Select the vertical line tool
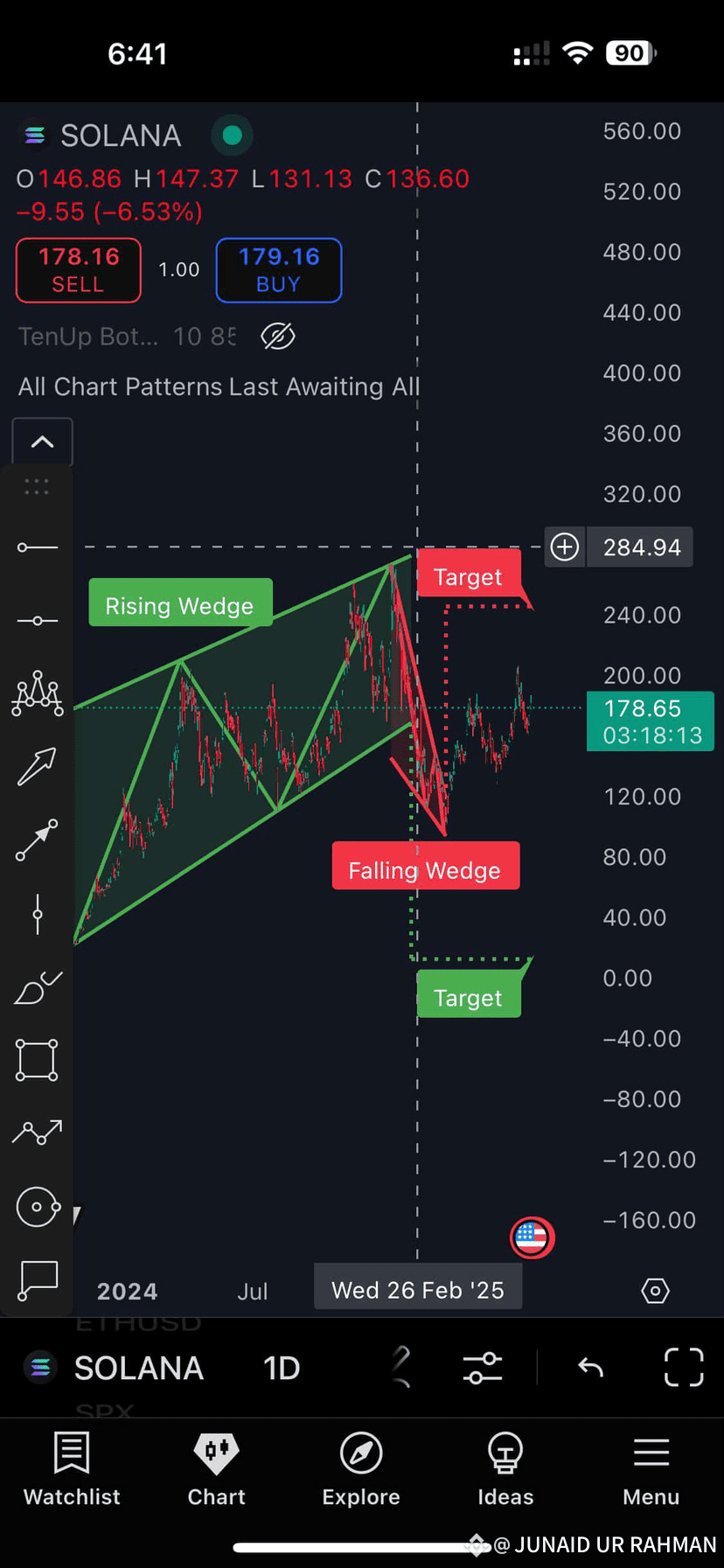Viewport: 724px width, 1568px height. (x=38, y=915)
